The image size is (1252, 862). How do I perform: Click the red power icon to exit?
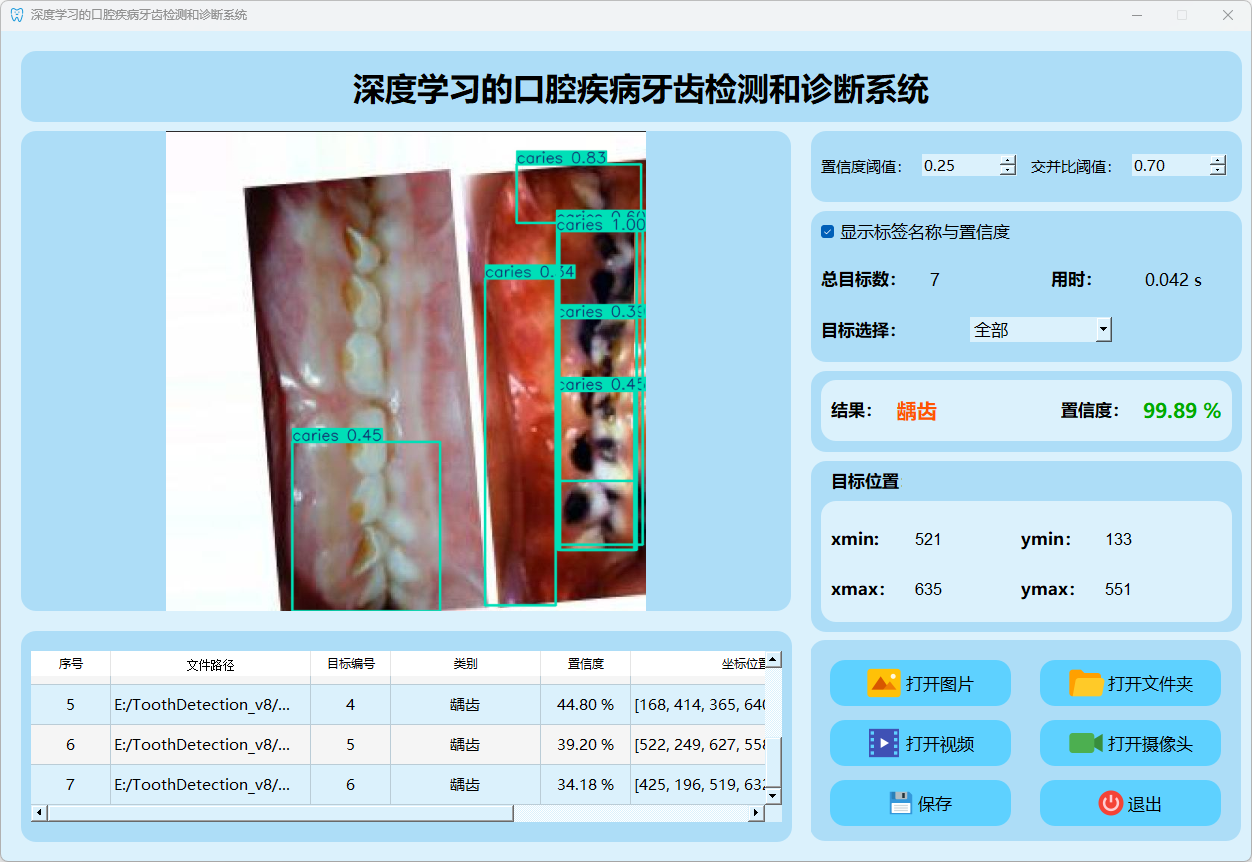pyautogui.click(x=1110, y=803)
